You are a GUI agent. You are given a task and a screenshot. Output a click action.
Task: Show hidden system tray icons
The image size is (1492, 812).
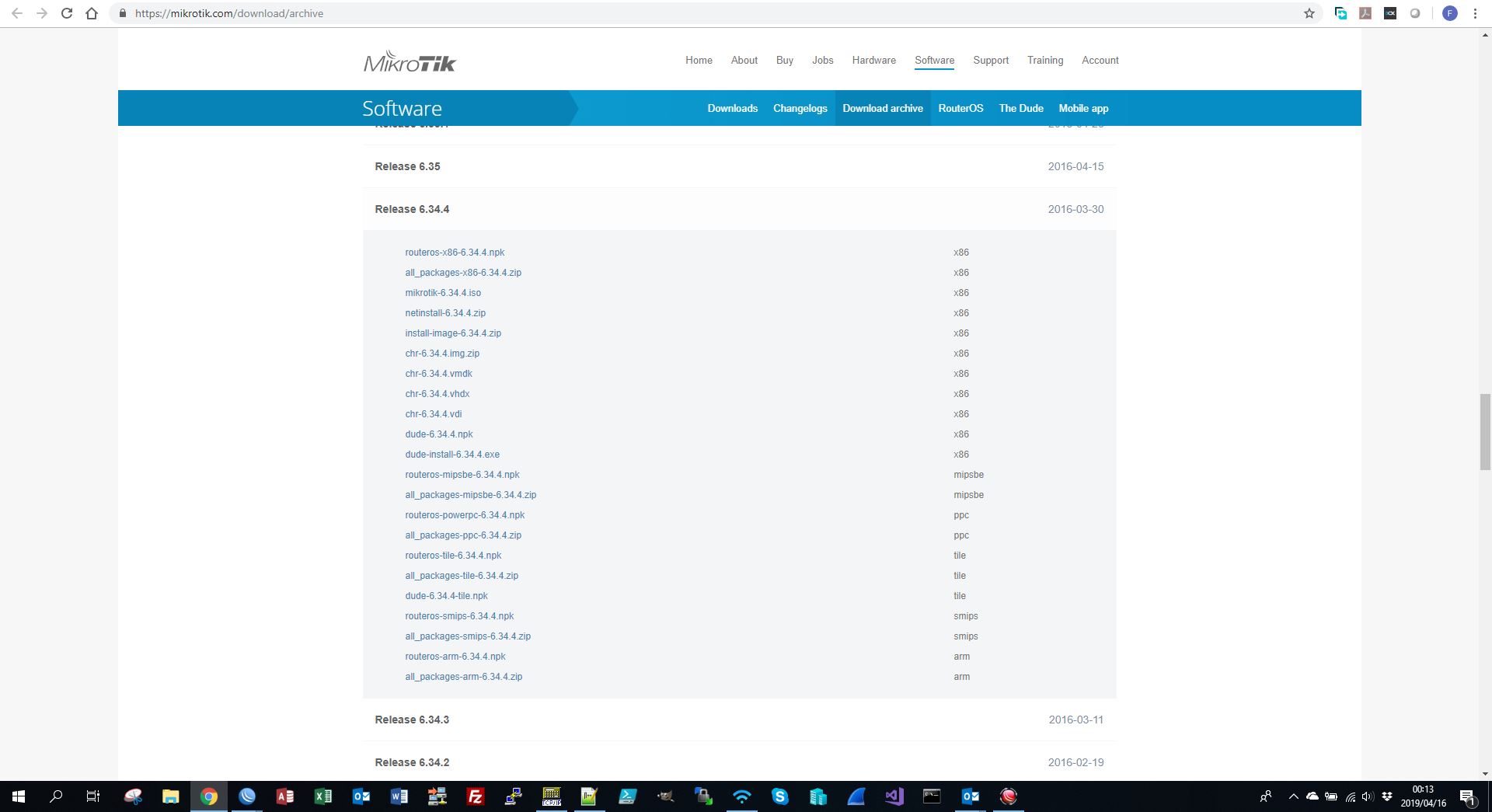[x=1293, y=796]
